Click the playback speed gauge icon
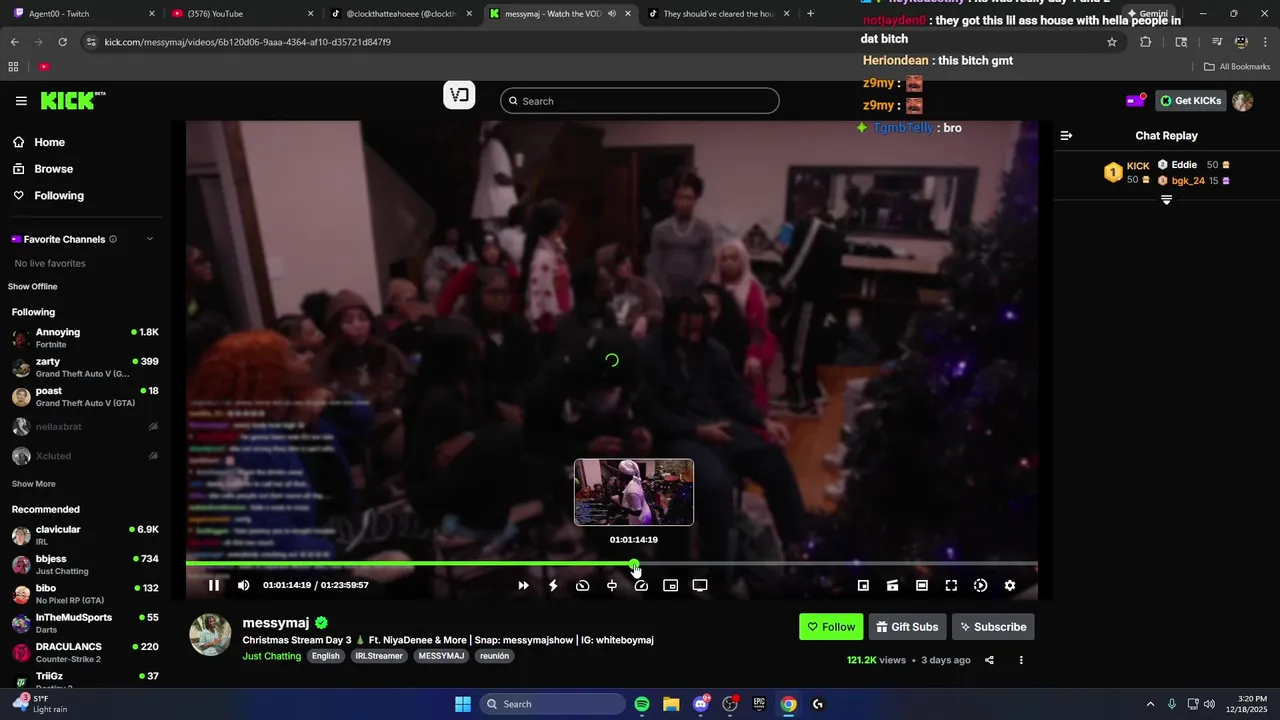This screenshot has height=720, width=1280. [582, 585]
